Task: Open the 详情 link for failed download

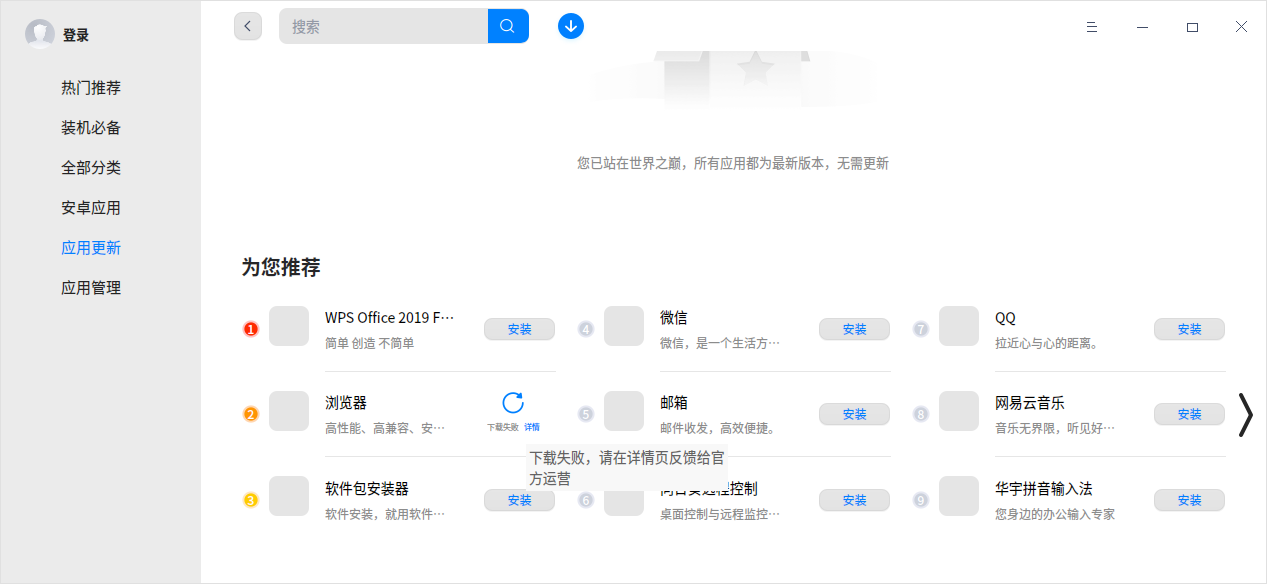Action: click(531, 426)
